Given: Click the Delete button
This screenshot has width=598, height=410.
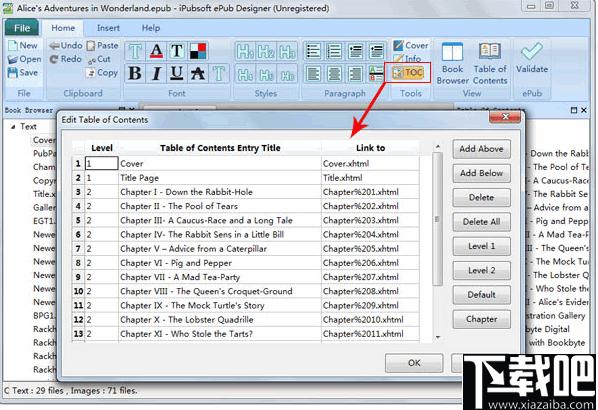Looking at the screenshot, I should pyautogui.click(x=481, y=198).
